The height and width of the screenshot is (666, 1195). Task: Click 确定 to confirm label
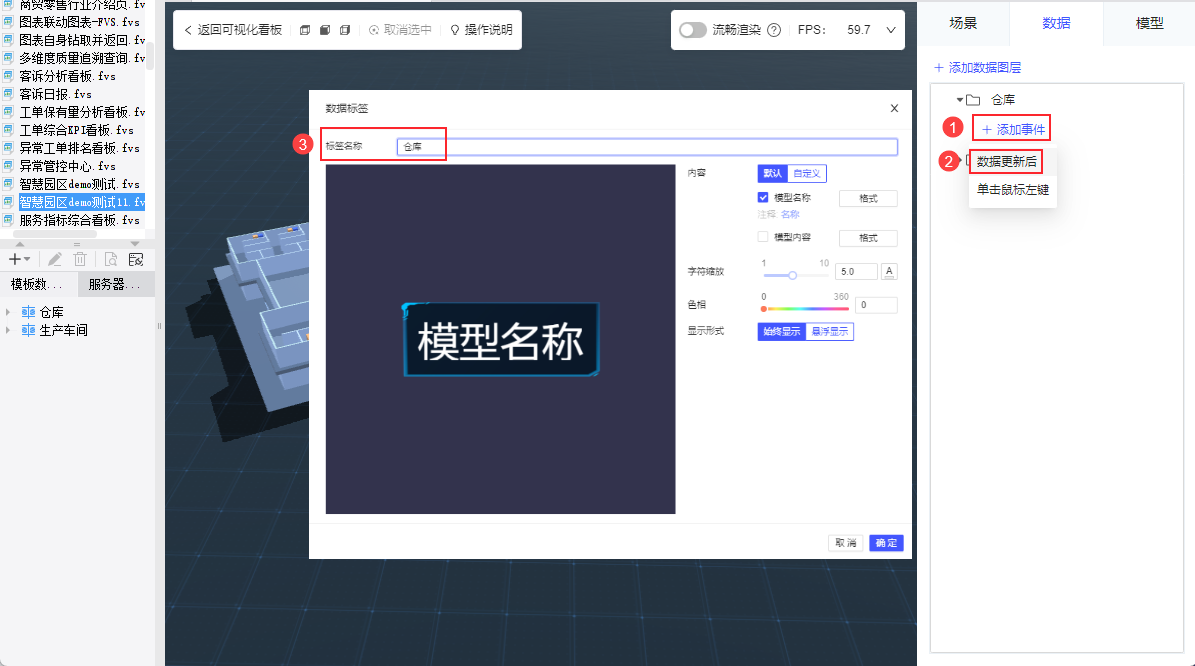pos(886,543)
